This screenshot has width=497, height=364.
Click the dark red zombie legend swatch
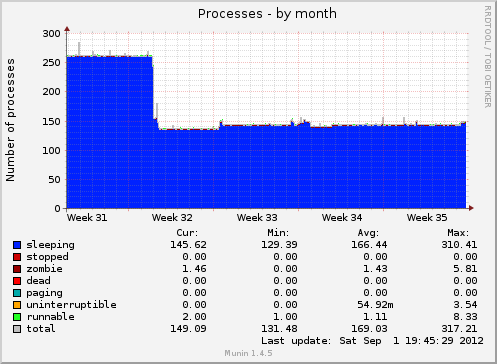(17, 269)
